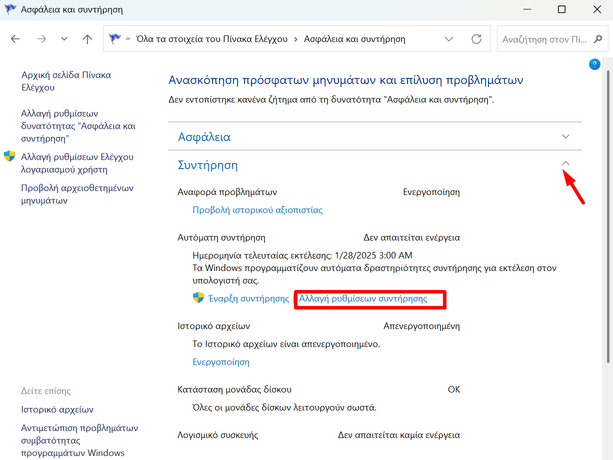The height and width of the screenshot is (460, 613).
Task: Click 'Ενεργοποίηση' link under Ιστορικό αρχείων
Action: [221, 362]
